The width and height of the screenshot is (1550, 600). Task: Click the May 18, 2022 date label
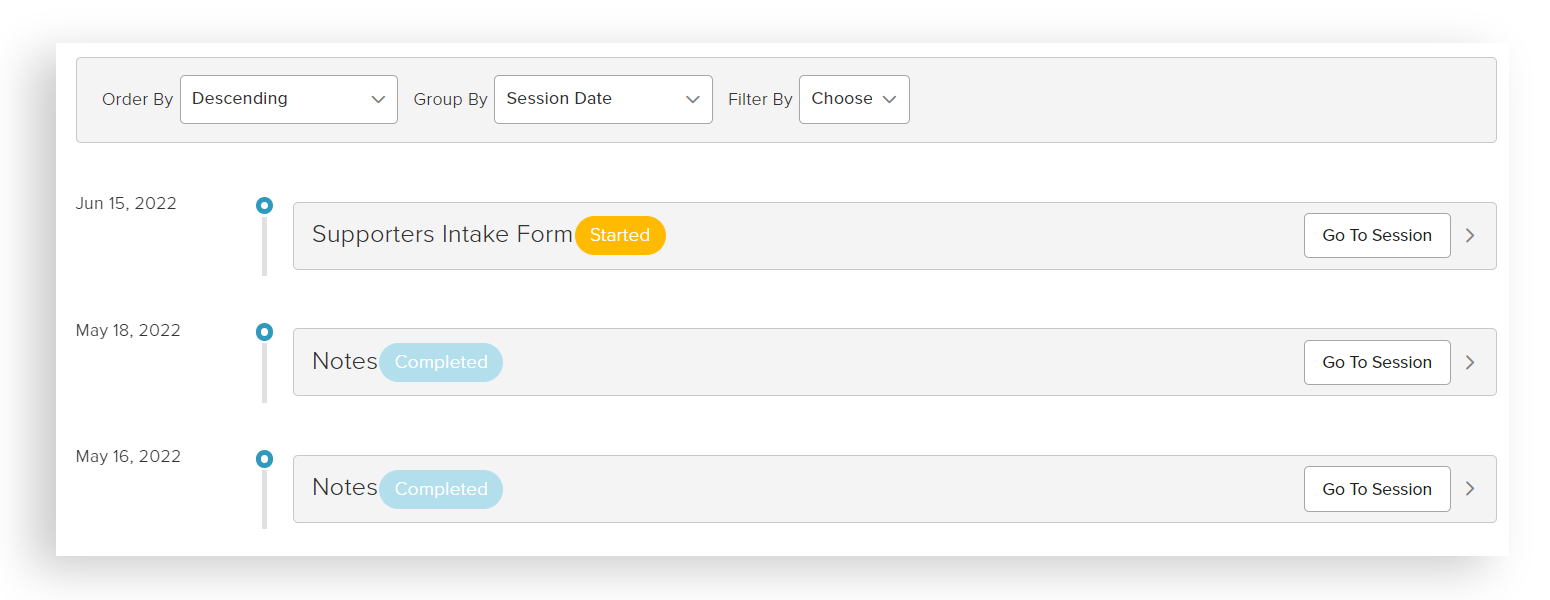click(128, 331)
